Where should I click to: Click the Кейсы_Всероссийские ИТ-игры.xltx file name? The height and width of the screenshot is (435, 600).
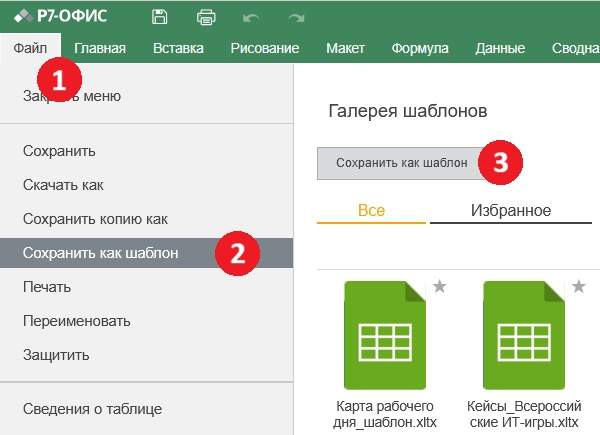[524, 414]
